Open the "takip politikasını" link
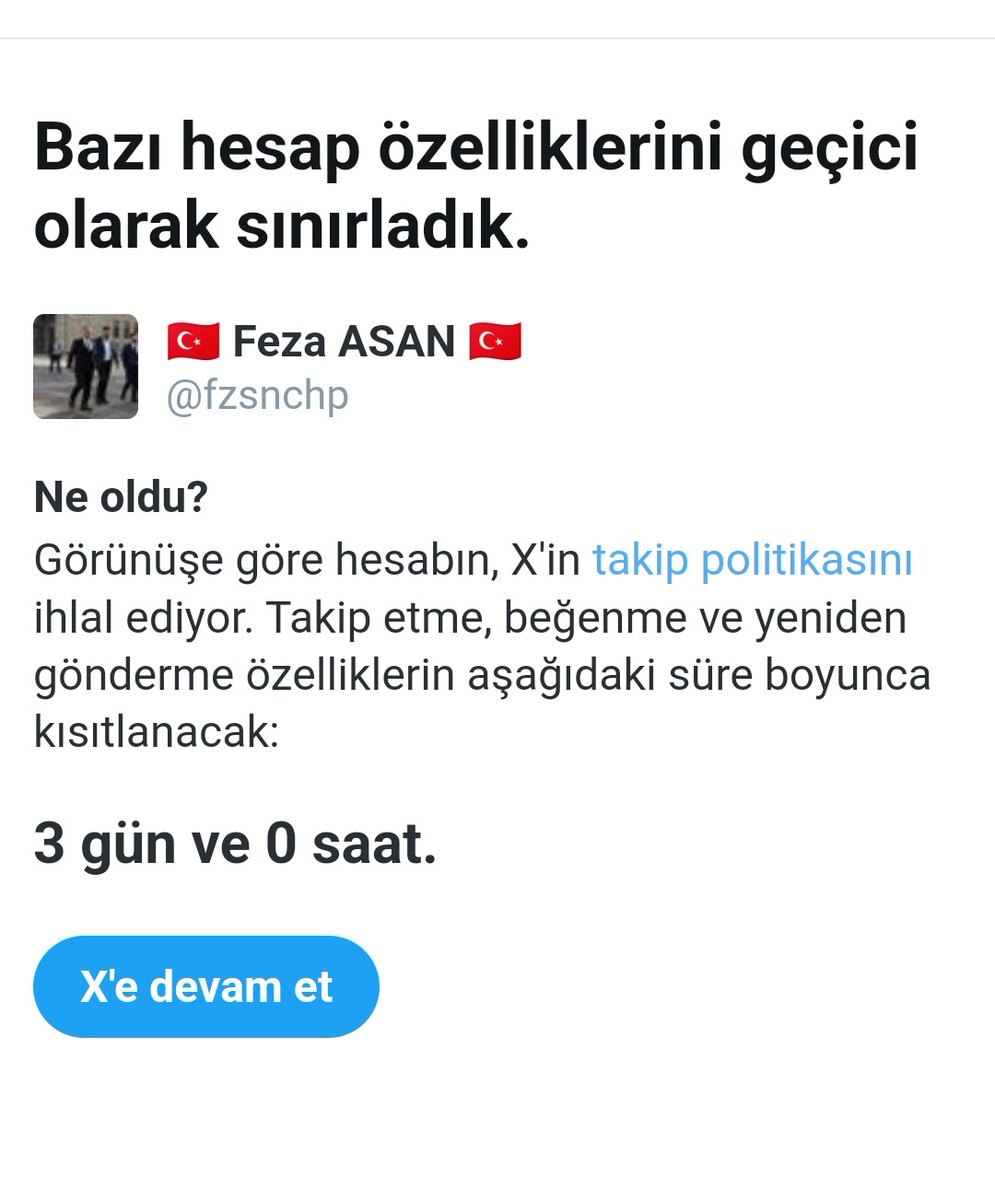Screen dimensions: 995x1200 [x=752, y=560]
